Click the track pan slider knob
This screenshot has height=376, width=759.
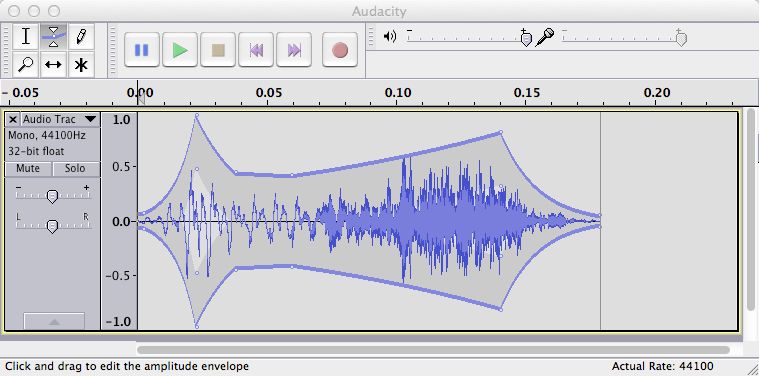point(52,226)
